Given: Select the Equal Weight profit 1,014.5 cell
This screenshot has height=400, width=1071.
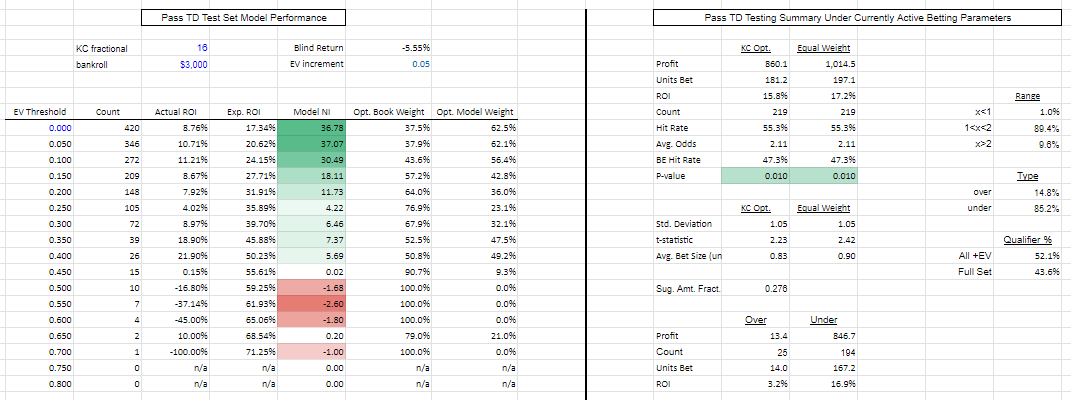Looking at the screenshot, I should coord(825,63).
